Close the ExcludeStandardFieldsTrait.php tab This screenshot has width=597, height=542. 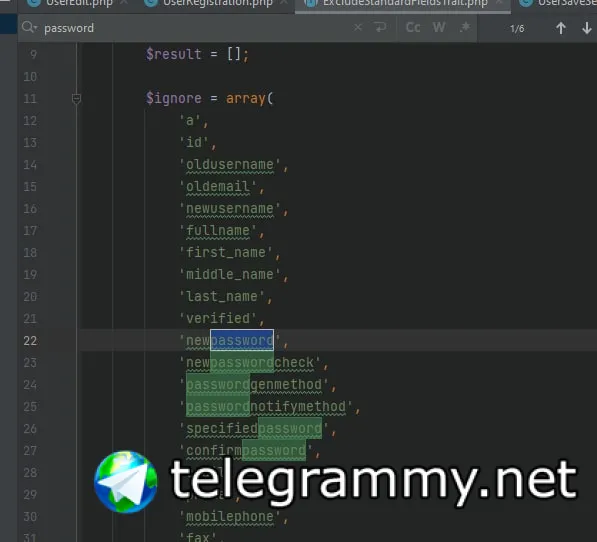(x=499, y=3)
